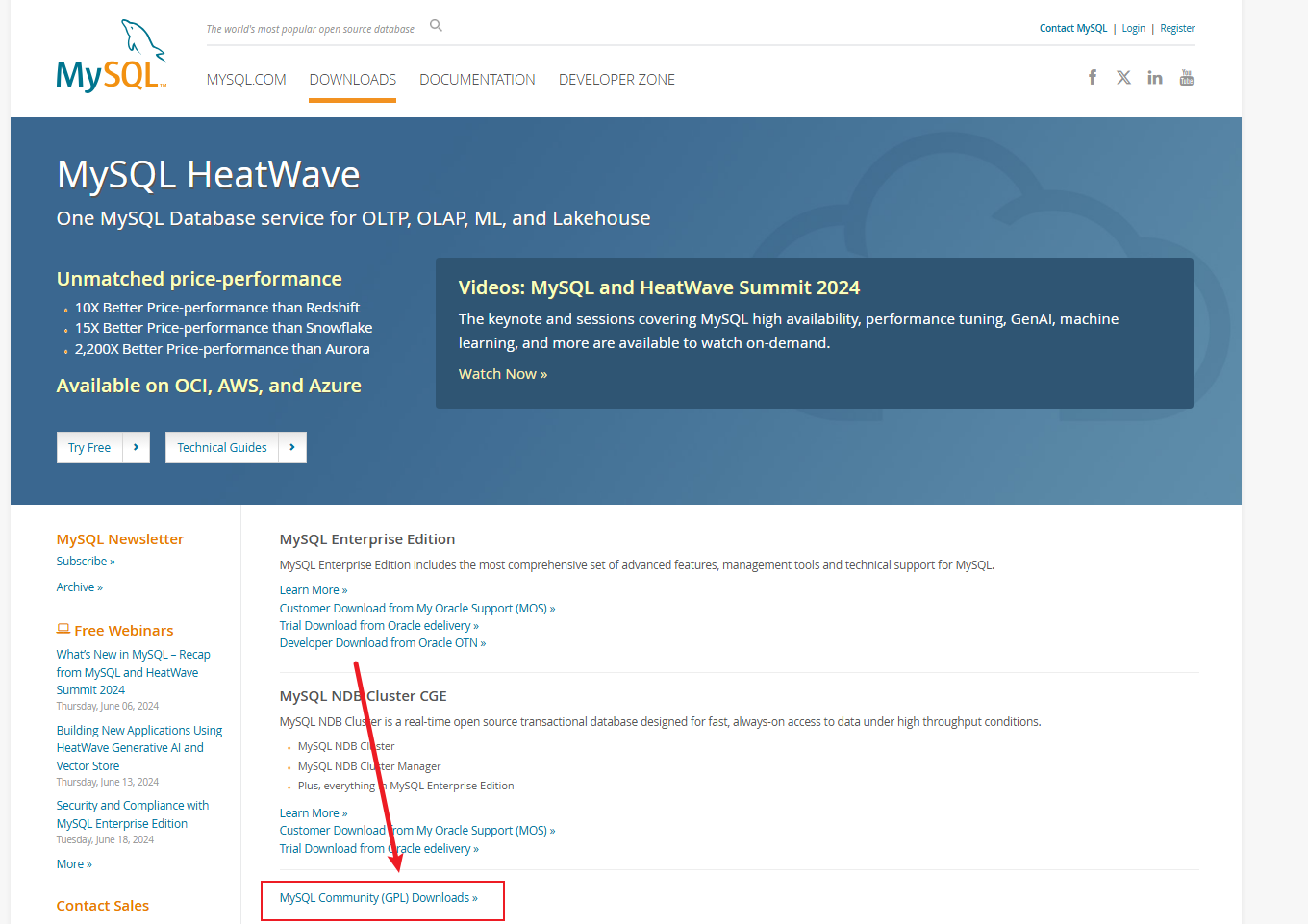Screen dimensions: 1308x924
Task: Click the Login link
Action: click(1133, 29)
